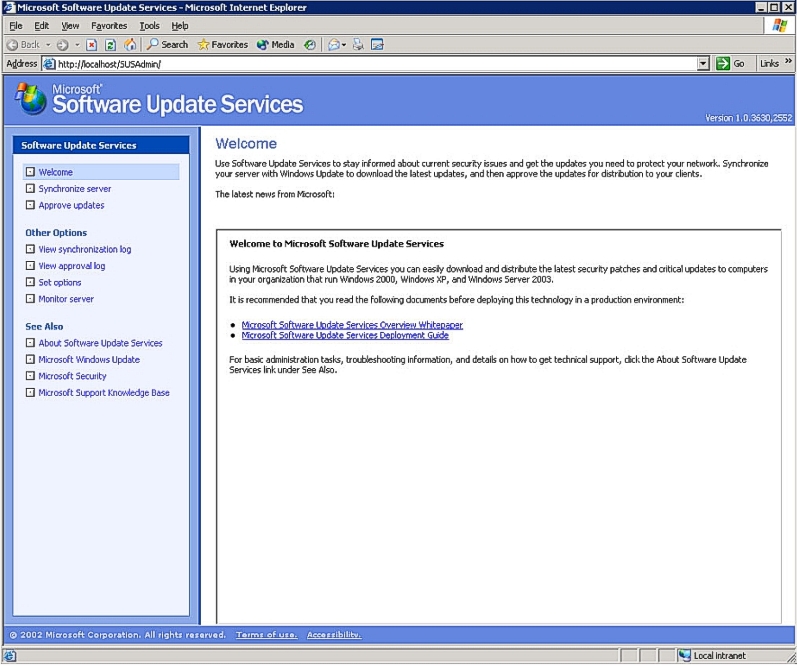Click the page icon in the address bar
Screen dimensions: 797x666
pyautogui.click(x=49, y=64)
